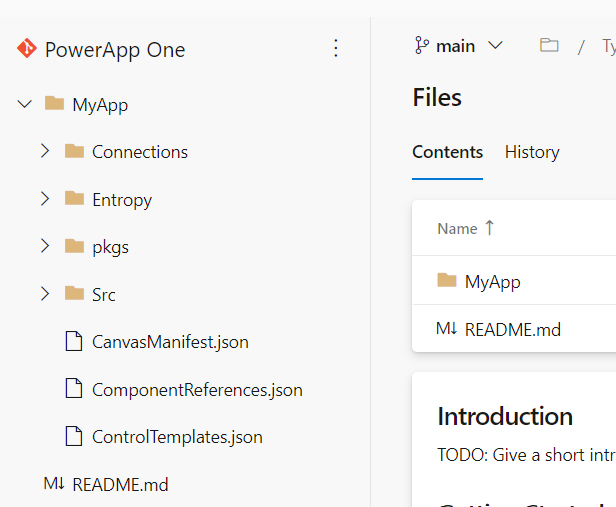The image size is (616, 507).
Task: Click the MyApp label in the tree
Action: coord(100,105)
